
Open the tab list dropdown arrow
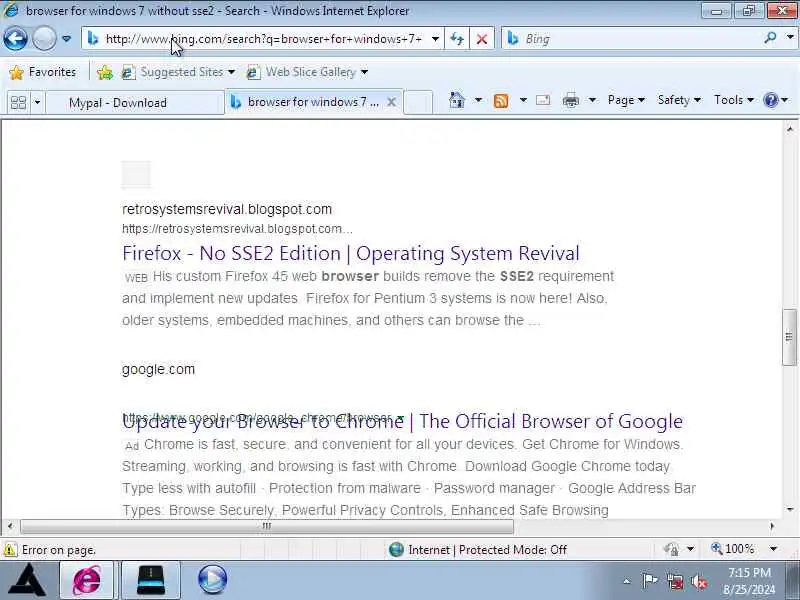[x=37, y=103]
